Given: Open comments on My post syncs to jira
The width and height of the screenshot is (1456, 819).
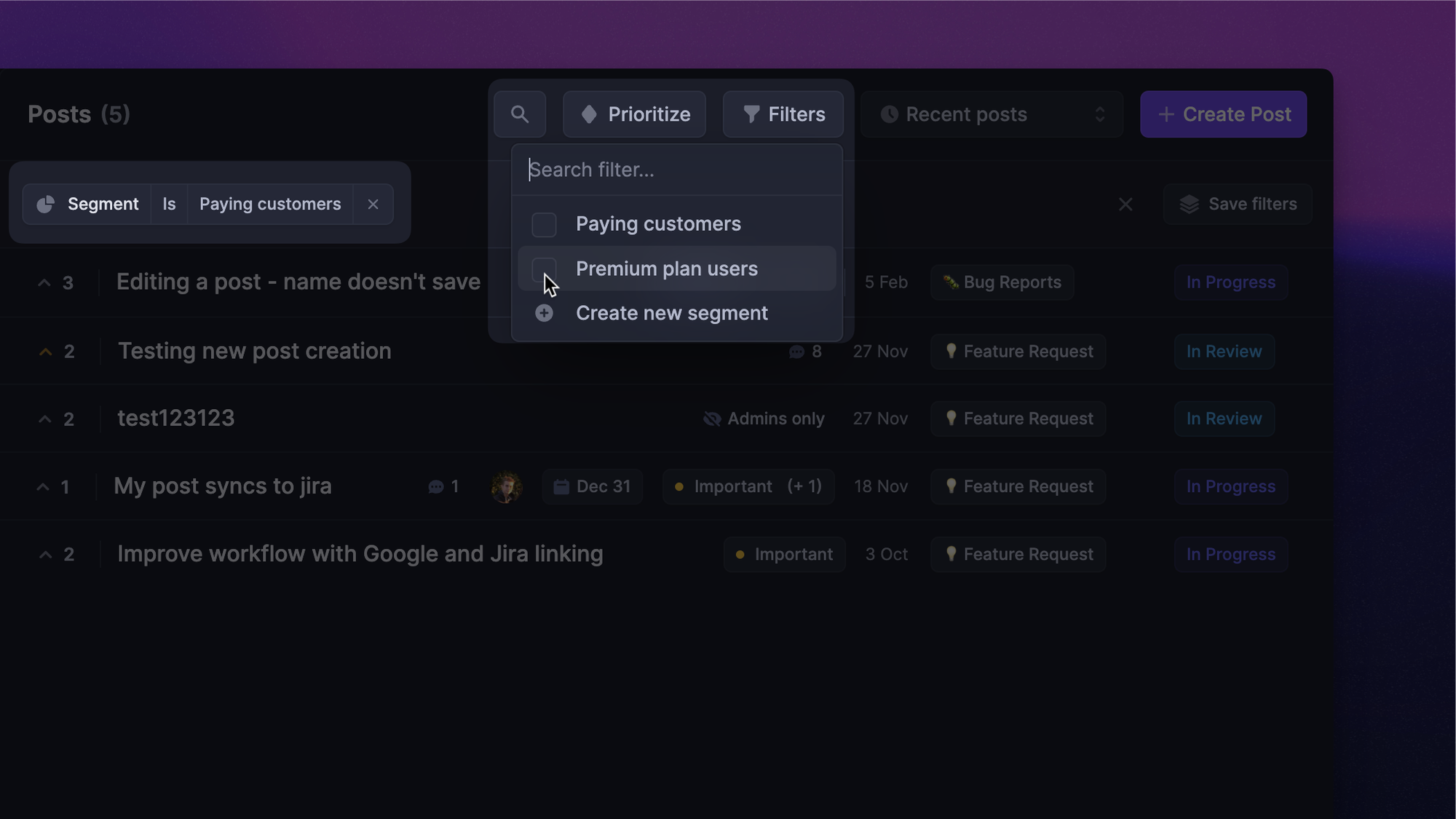Looking at the screenshot, I should (x=437, y=486).
